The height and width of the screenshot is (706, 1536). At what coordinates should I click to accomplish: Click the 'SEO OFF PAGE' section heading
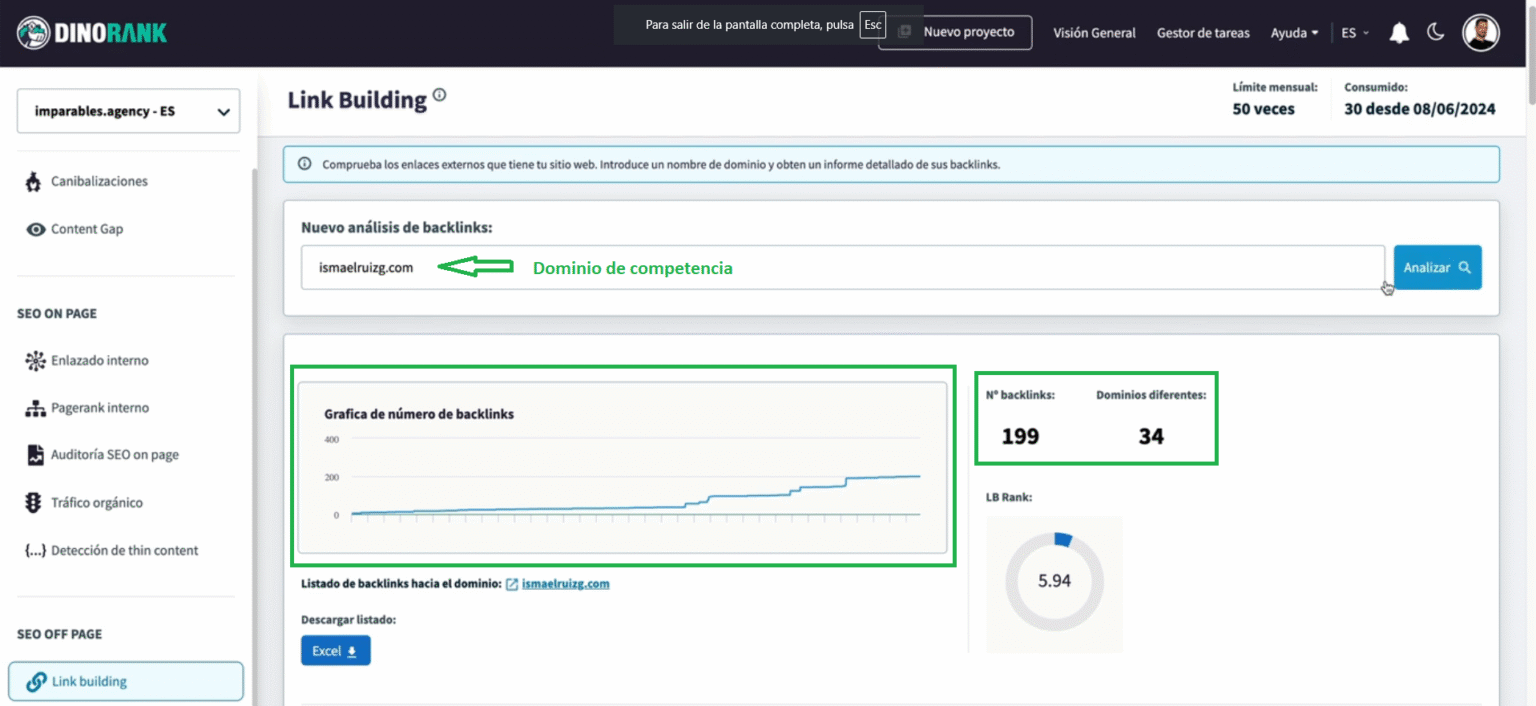click(60, 635)
